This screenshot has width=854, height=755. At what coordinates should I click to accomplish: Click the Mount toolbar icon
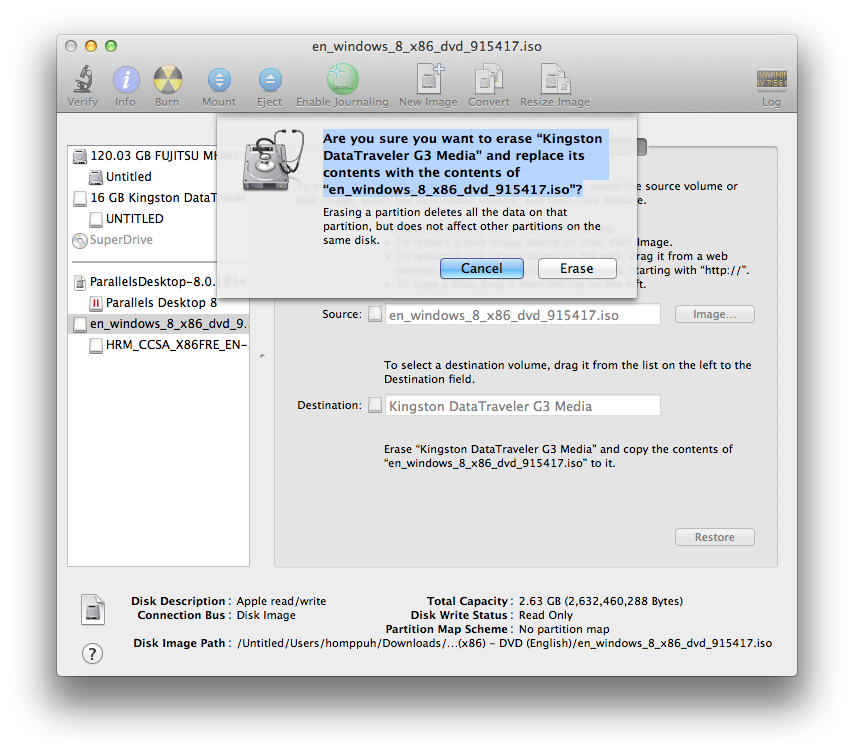click(219, 80)
